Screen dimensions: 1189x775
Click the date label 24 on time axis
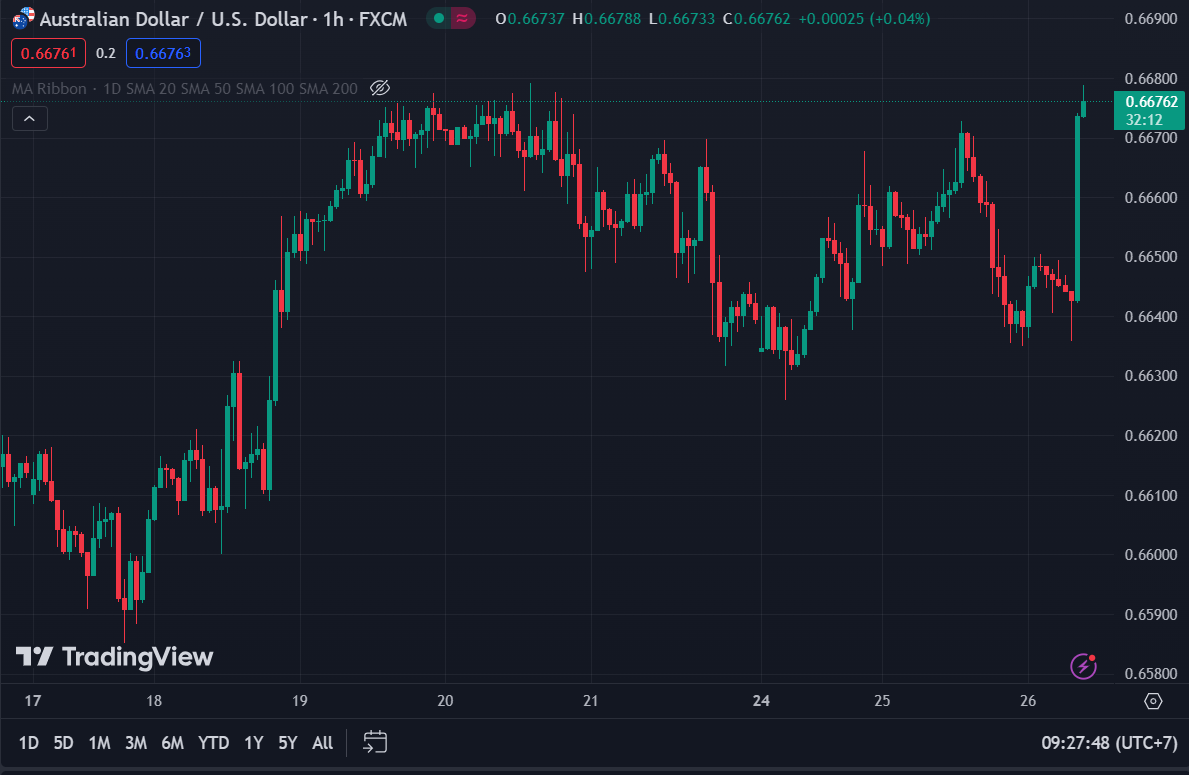[761, 701]
